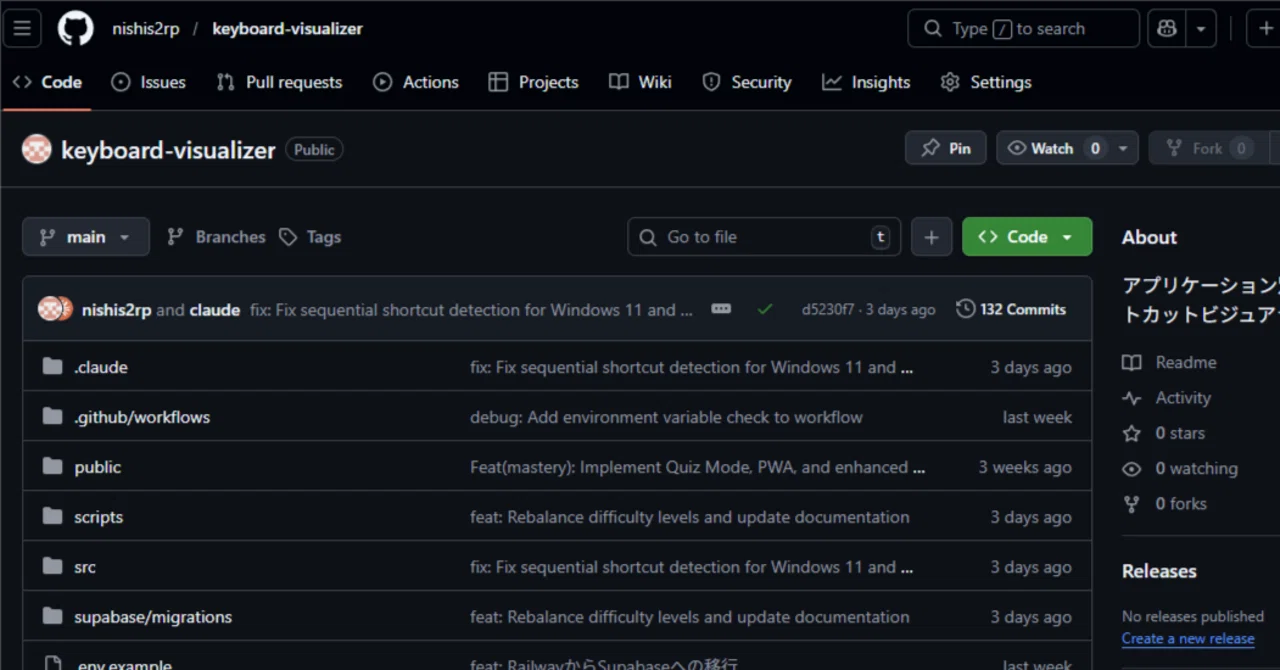Viewport: 1280px width, 670px height.
Task: Open the Security tab
Action: click(746, 82)
